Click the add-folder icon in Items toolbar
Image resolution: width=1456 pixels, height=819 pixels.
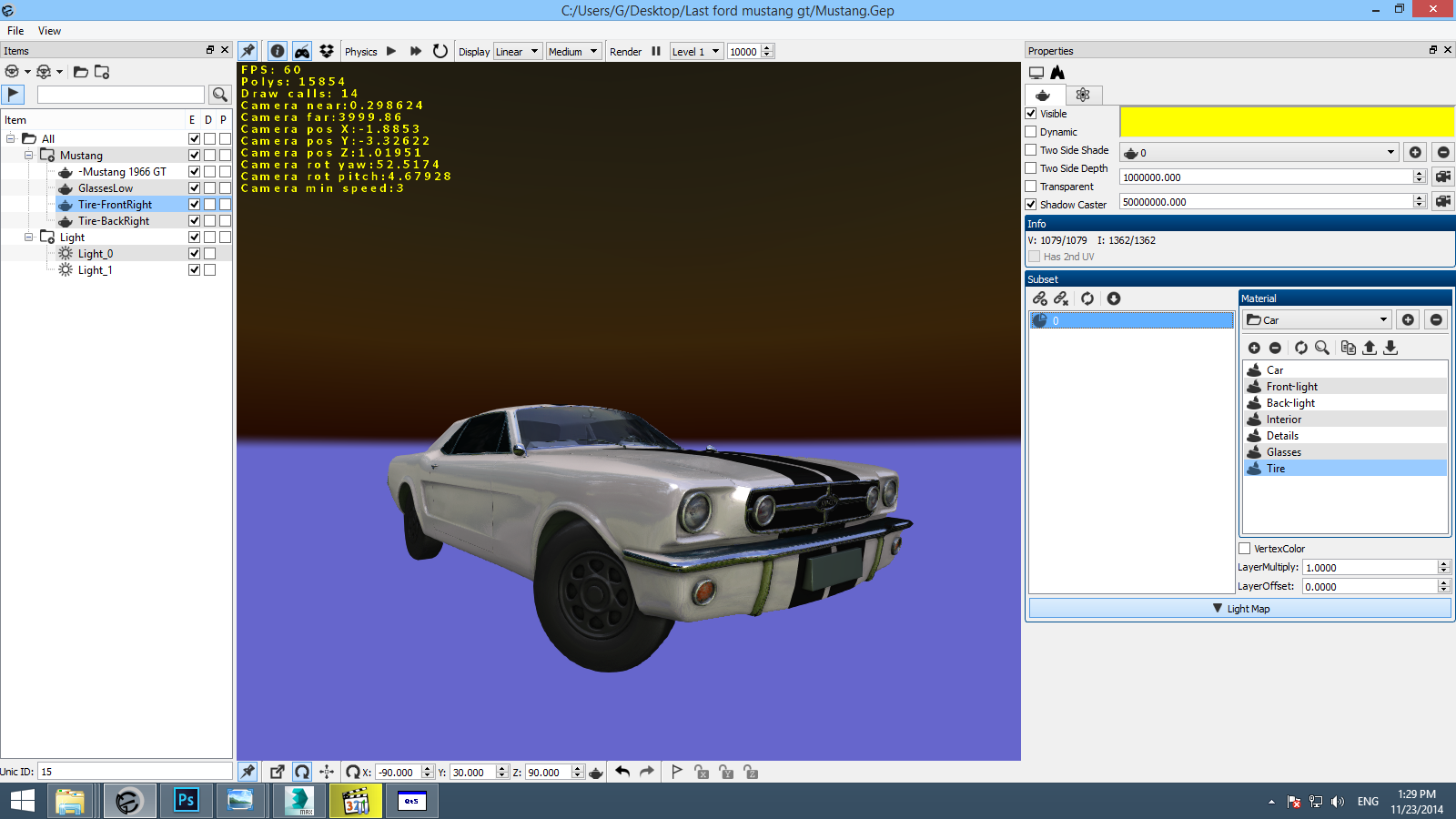point(102,71)
